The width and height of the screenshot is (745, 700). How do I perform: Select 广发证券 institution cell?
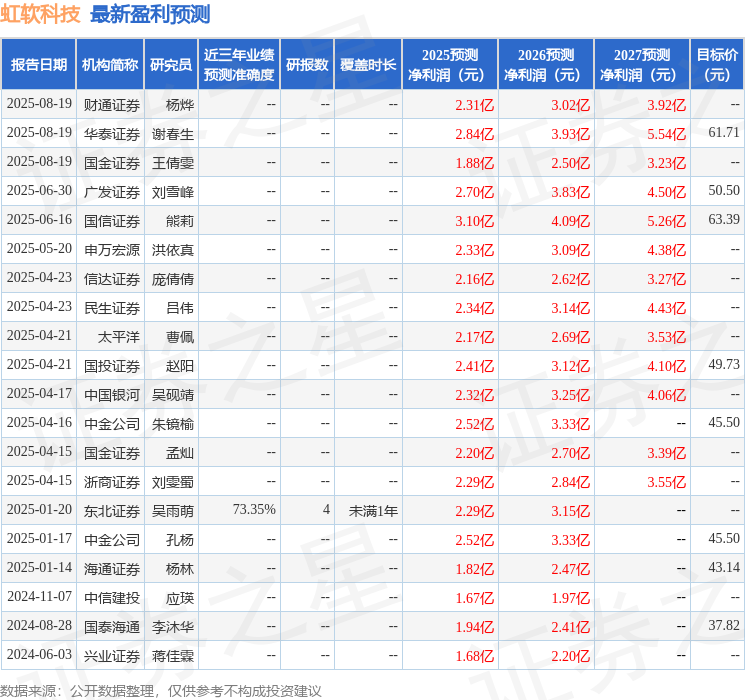pos(112,192)
